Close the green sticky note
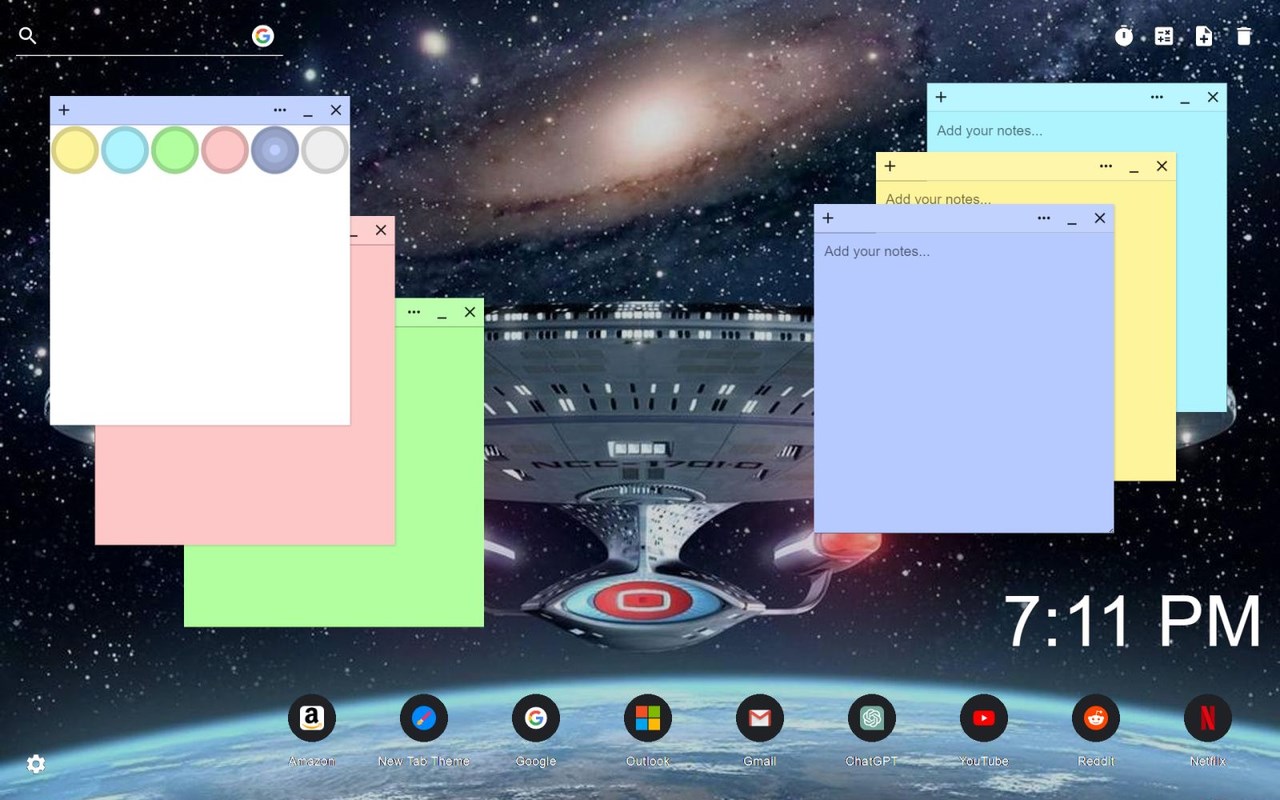 tap(470, 312)
